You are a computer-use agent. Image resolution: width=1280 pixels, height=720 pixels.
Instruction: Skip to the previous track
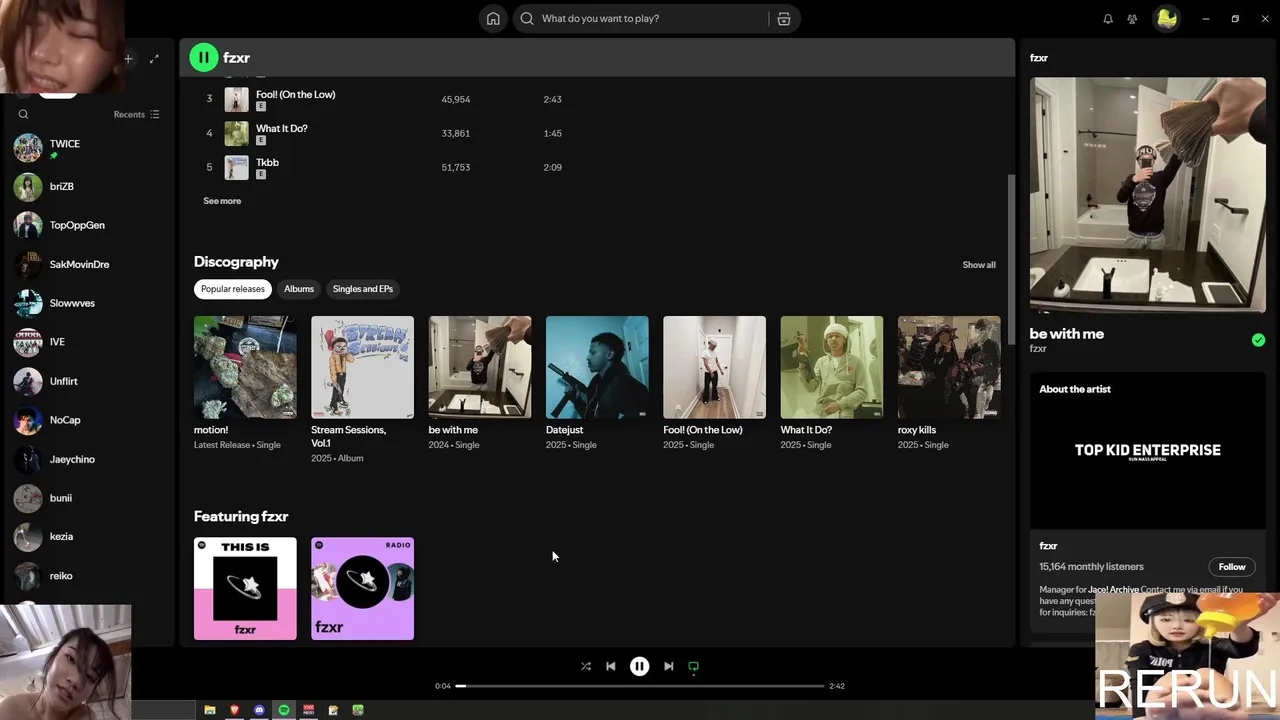(x=611, y=666)
